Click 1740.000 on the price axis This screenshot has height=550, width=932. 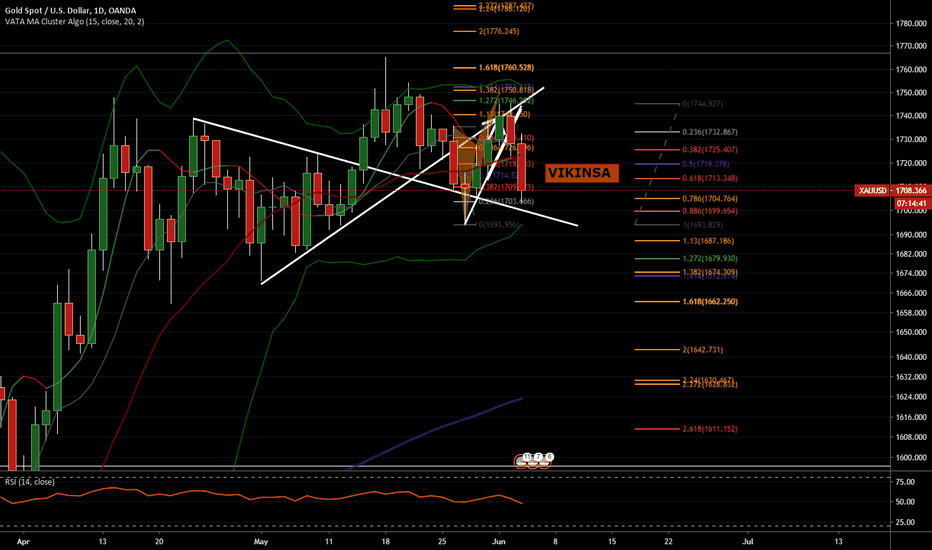click(x=911, y=116)
